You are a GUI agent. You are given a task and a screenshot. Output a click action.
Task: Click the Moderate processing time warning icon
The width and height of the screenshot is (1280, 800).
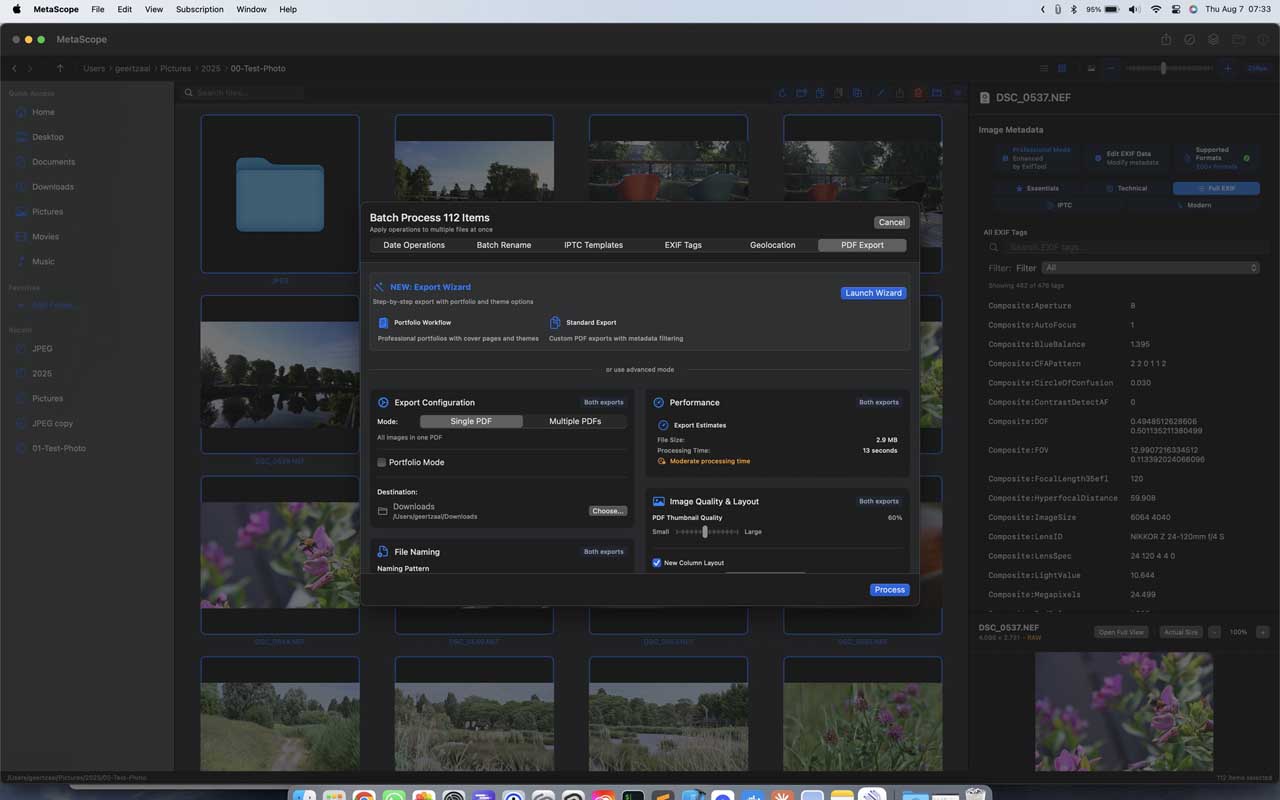point(662,461)
